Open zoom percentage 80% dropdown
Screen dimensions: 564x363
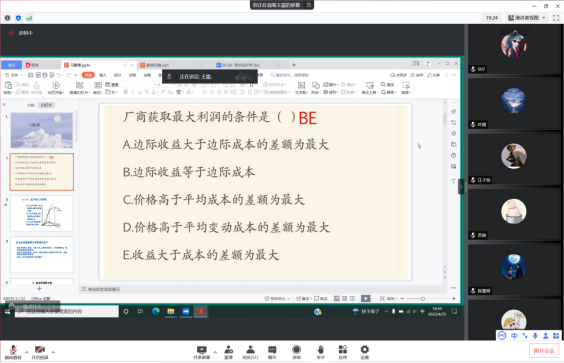(392, 298)
